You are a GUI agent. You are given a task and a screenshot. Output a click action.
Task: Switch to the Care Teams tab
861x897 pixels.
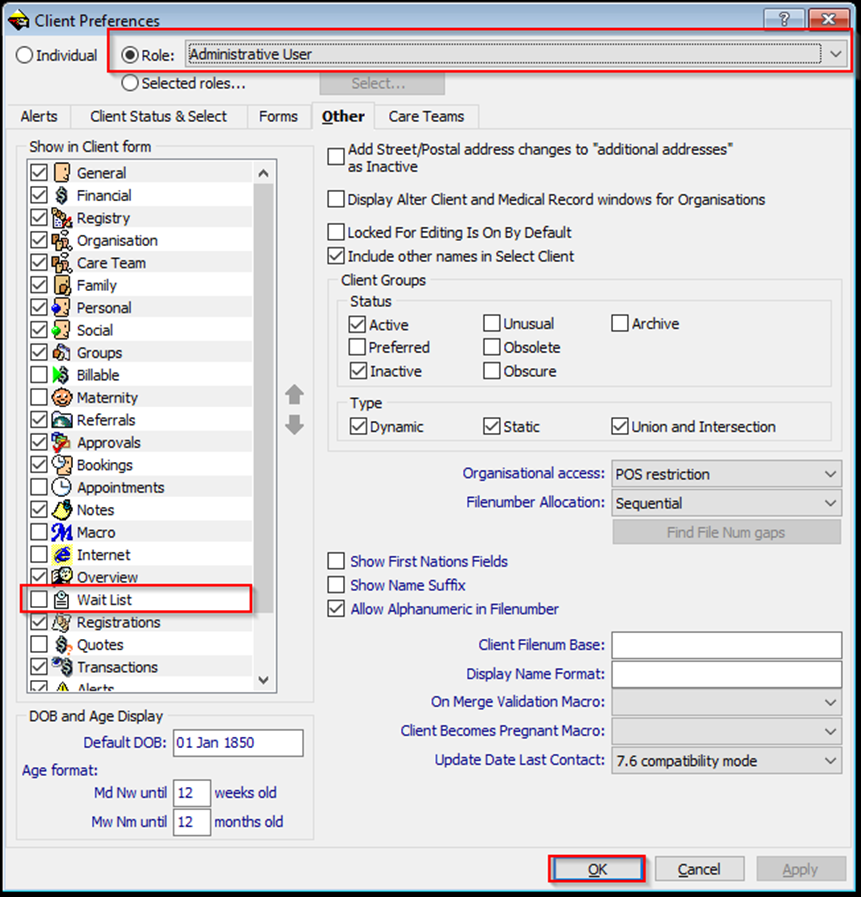[426, 116]
